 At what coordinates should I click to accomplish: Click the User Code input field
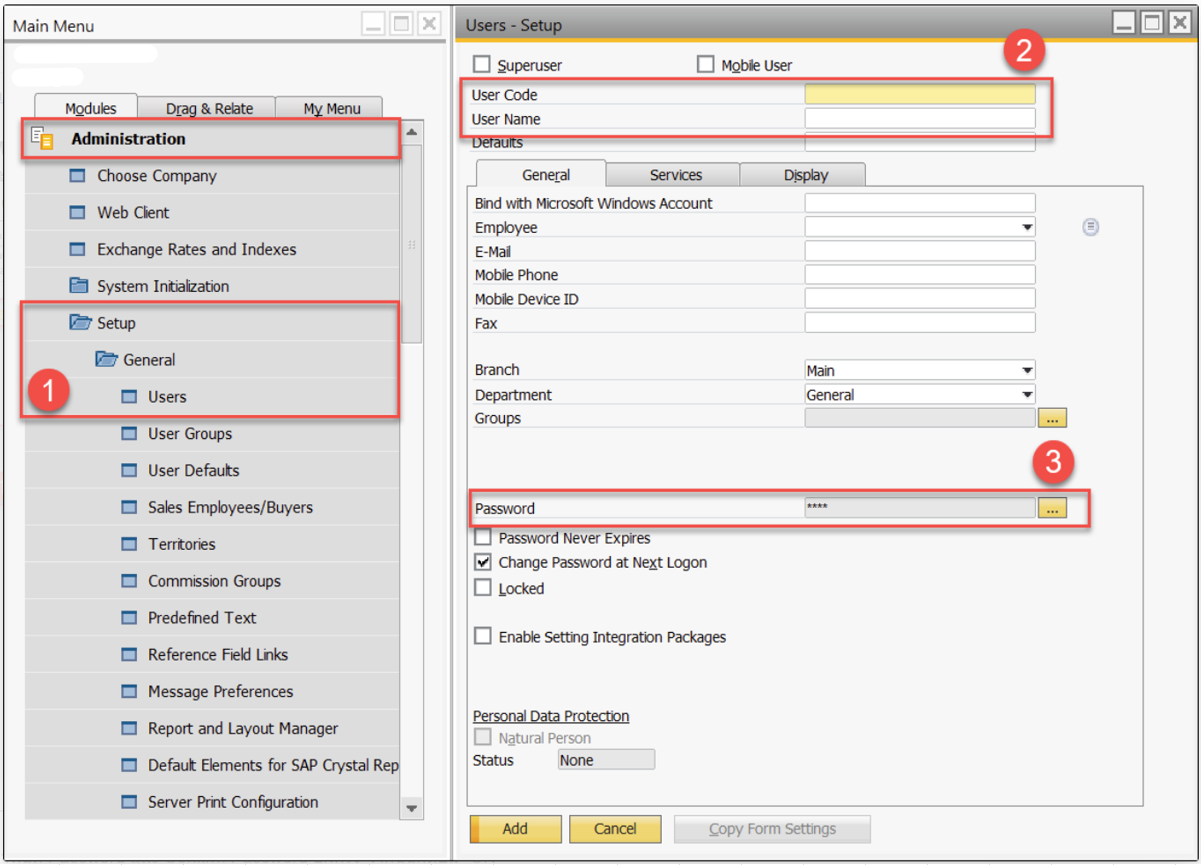point(920,95)
